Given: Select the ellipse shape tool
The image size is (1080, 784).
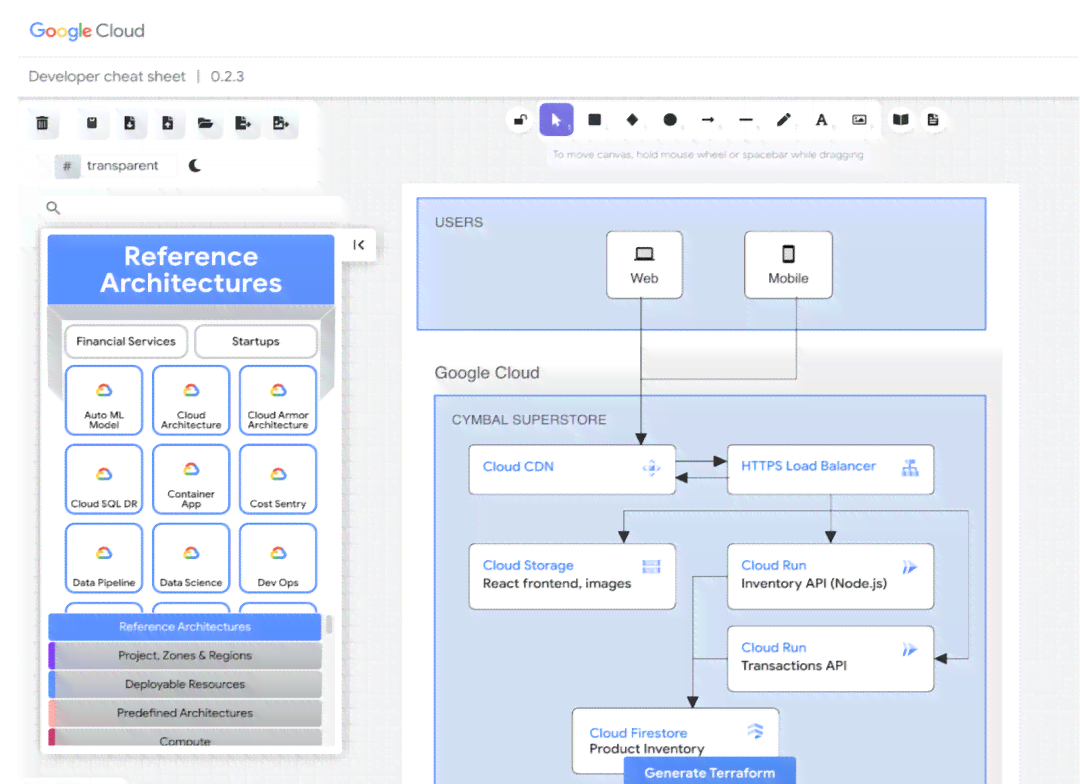Looking at the screenshot, I should click(669, 120).
